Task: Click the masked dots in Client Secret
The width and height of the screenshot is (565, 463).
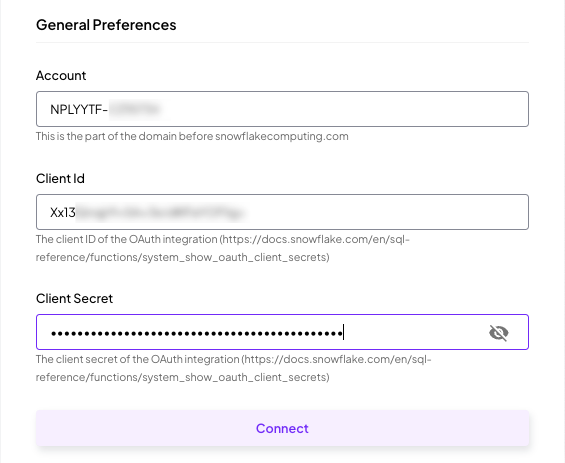Action: (x=196, y=334)
